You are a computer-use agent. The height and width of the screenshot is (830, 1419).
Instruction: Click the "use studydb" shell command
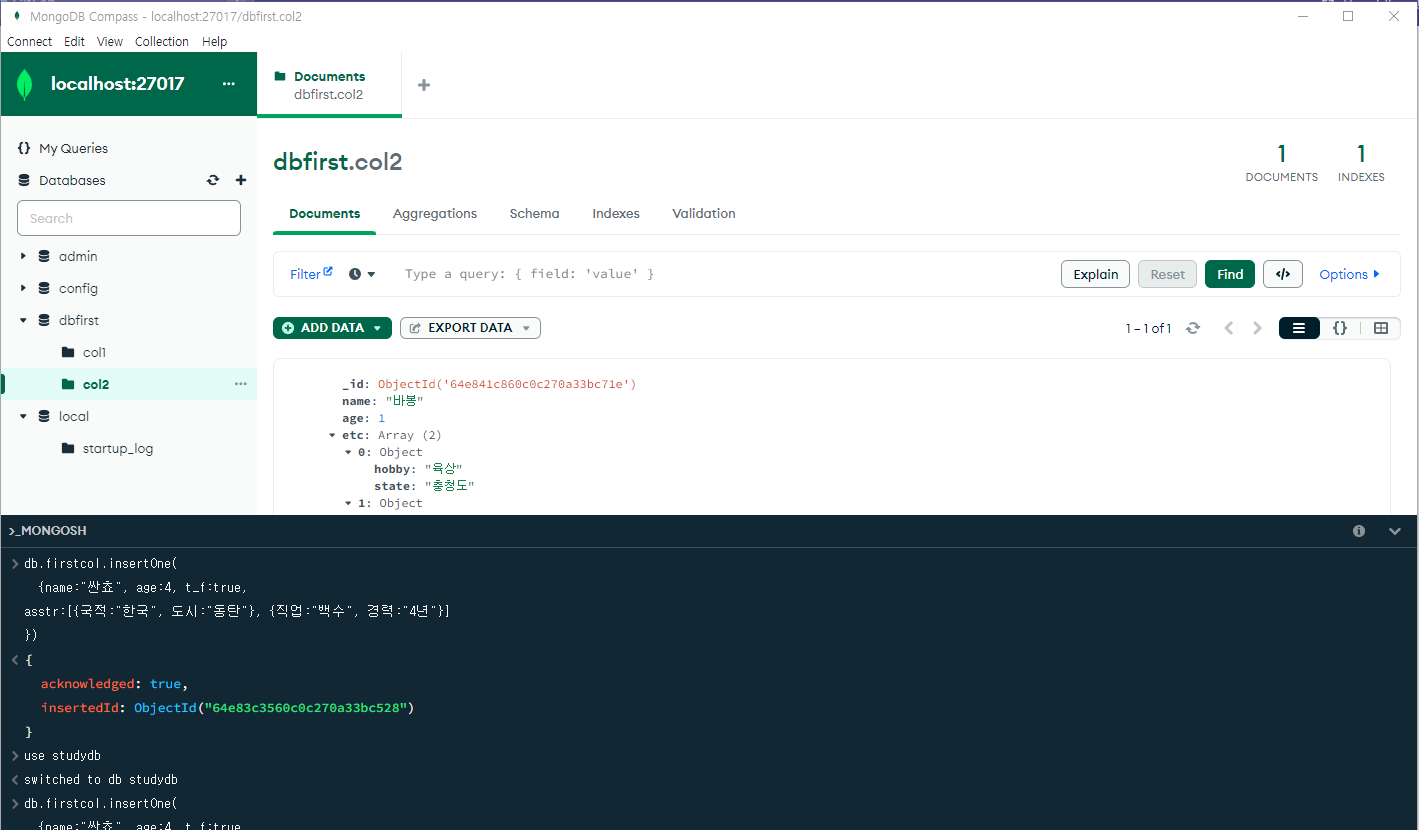click(62, 756)
